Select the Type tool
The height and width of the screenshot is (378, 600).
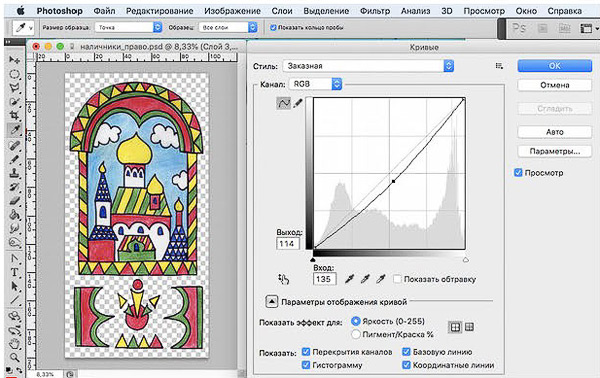tap(14, 272)
